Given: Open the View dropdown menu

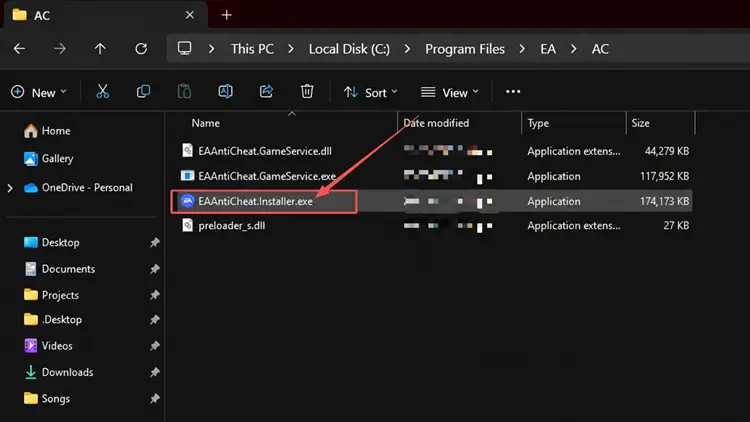Looking at the screenshot, I should coord(450,92).
